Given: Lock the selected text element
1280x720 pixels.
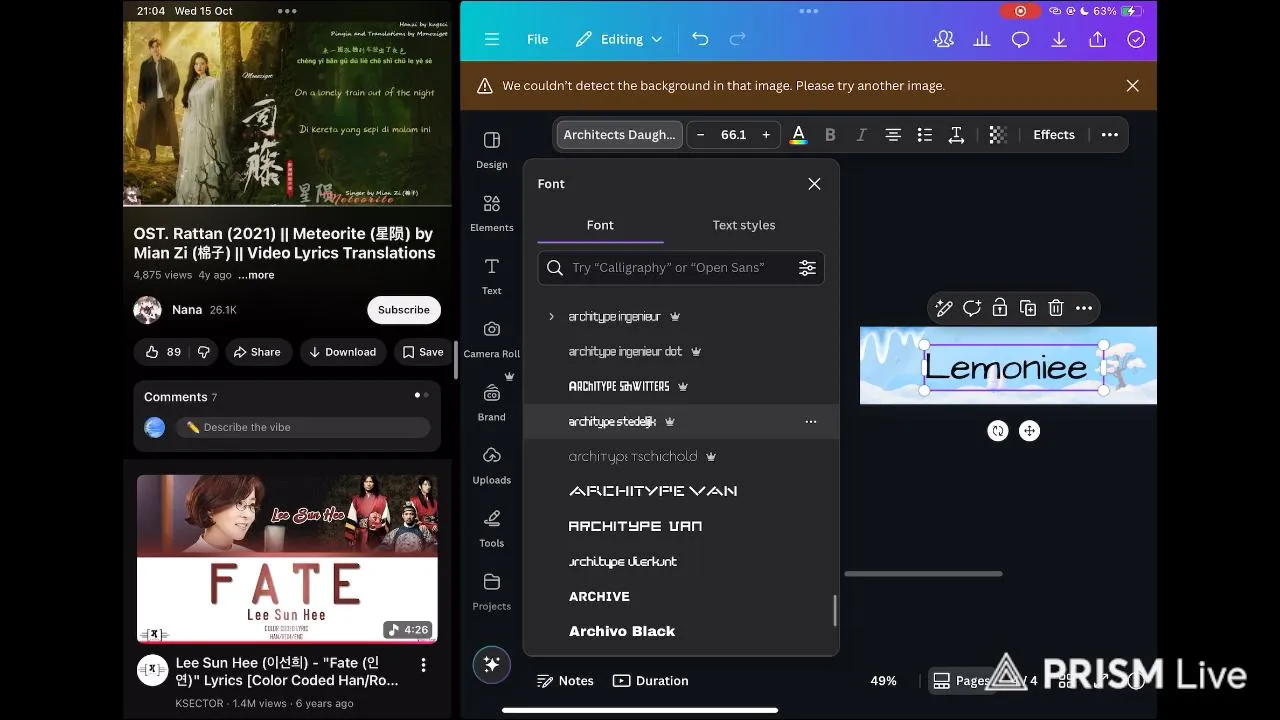Looking at the screenshot, I should click(x=1000, y=308).
